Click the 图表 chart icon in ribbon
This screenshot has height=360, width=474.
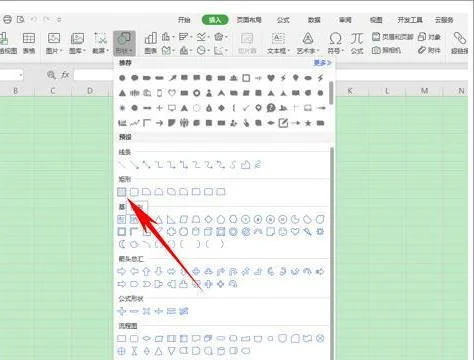pos(150,43)
